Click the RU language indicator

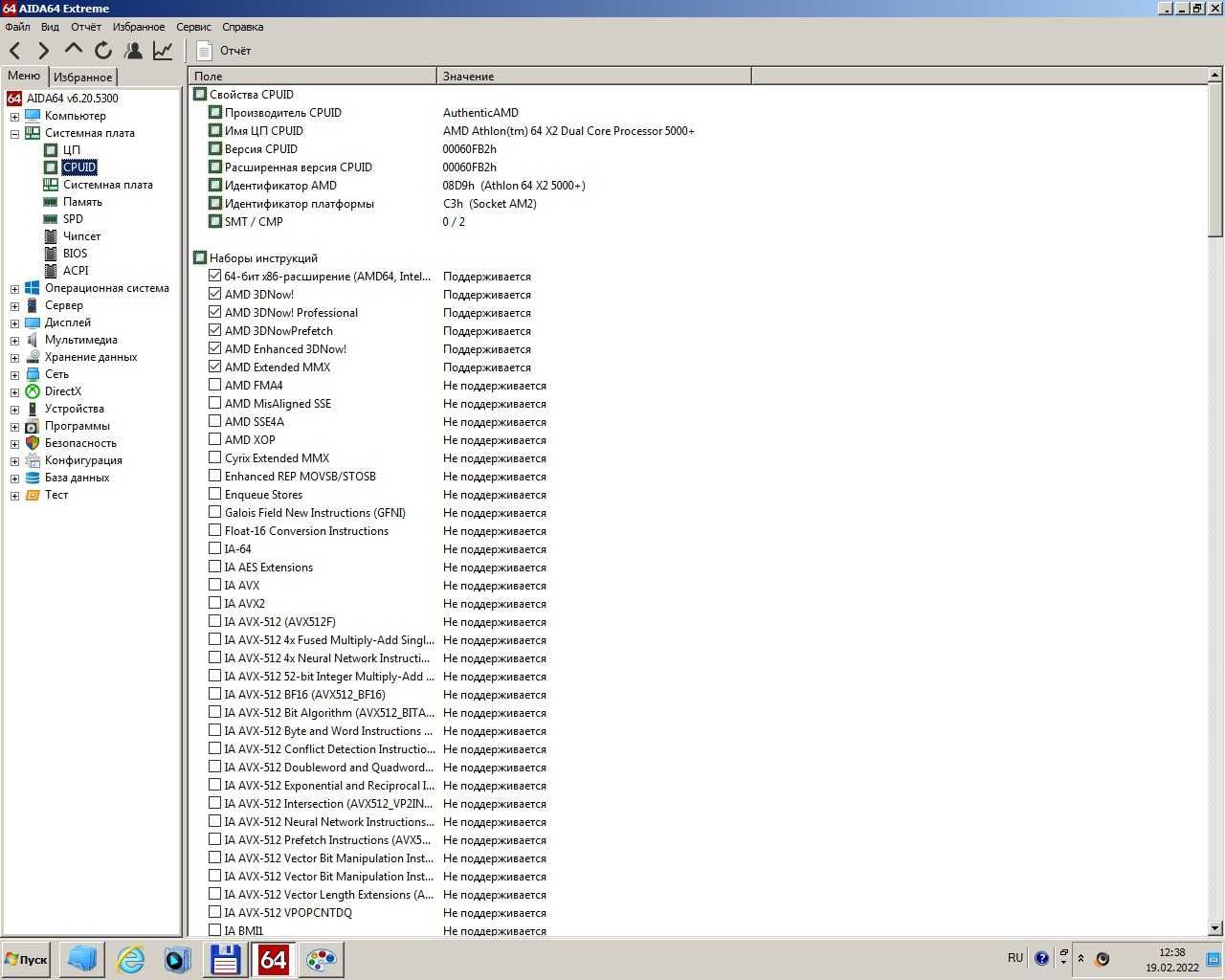1015,958
